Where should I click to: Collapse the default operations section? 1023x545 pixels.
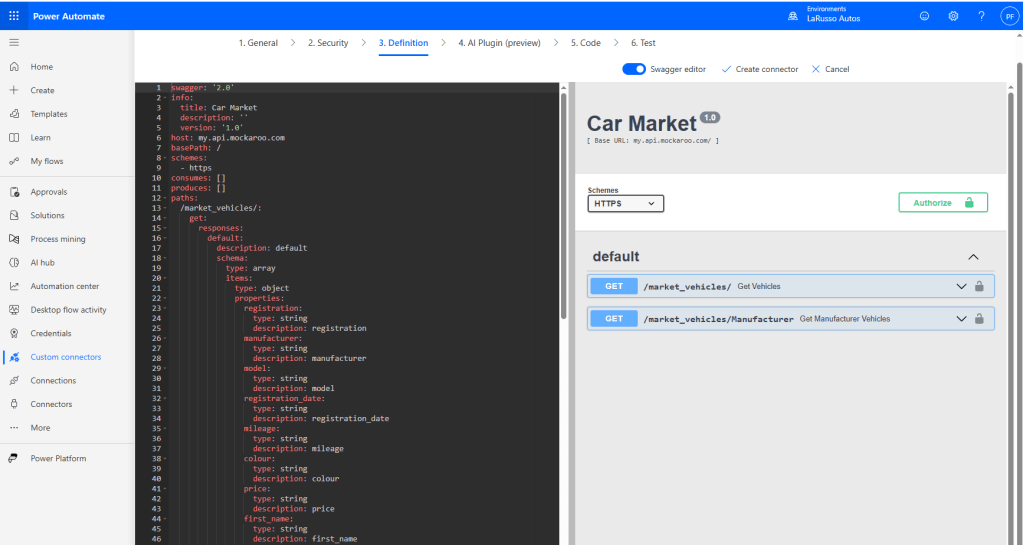[973, 257]
